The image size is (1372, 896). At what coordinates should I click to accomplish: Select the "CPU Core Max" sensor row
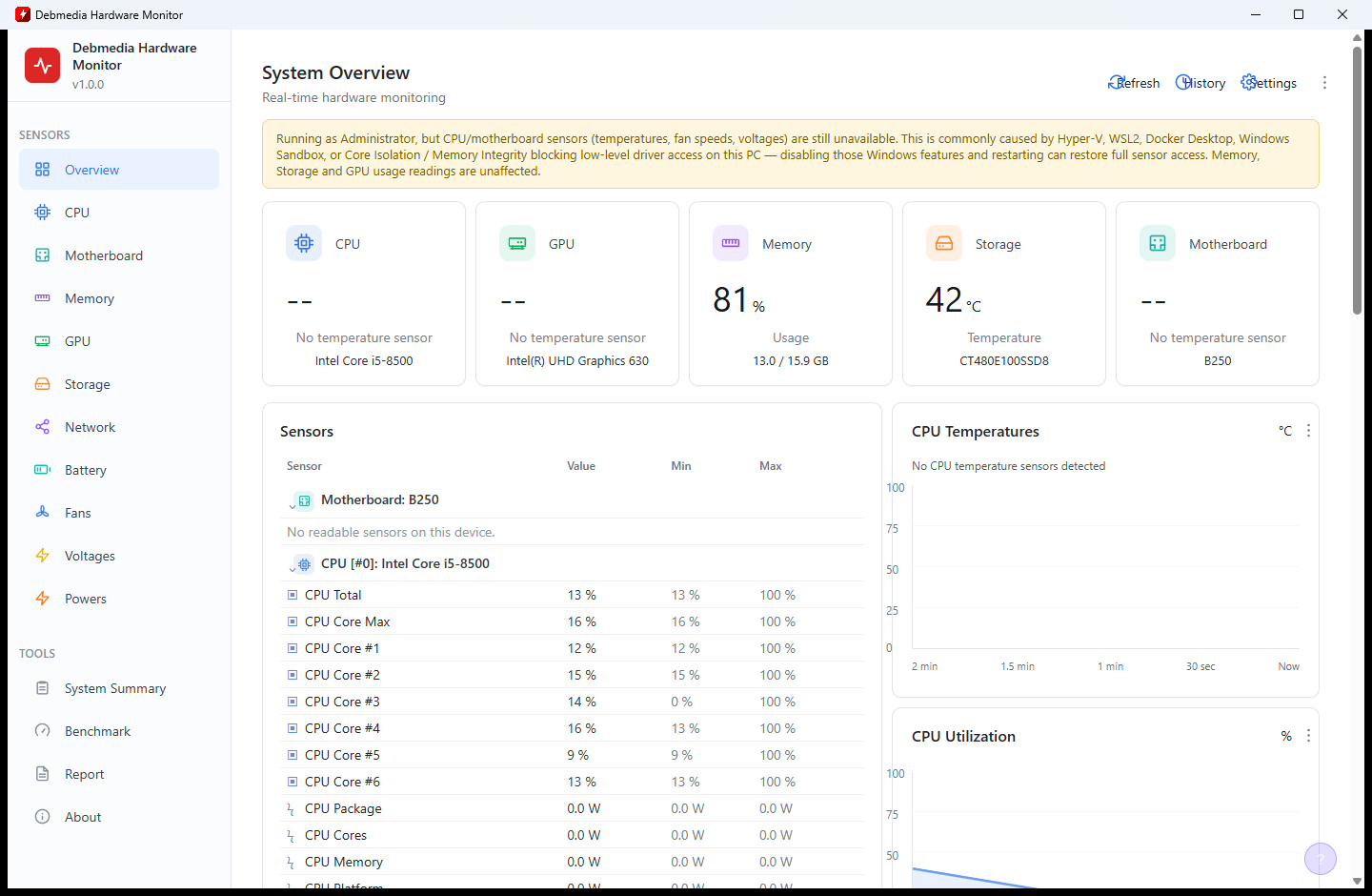(573, 621)
